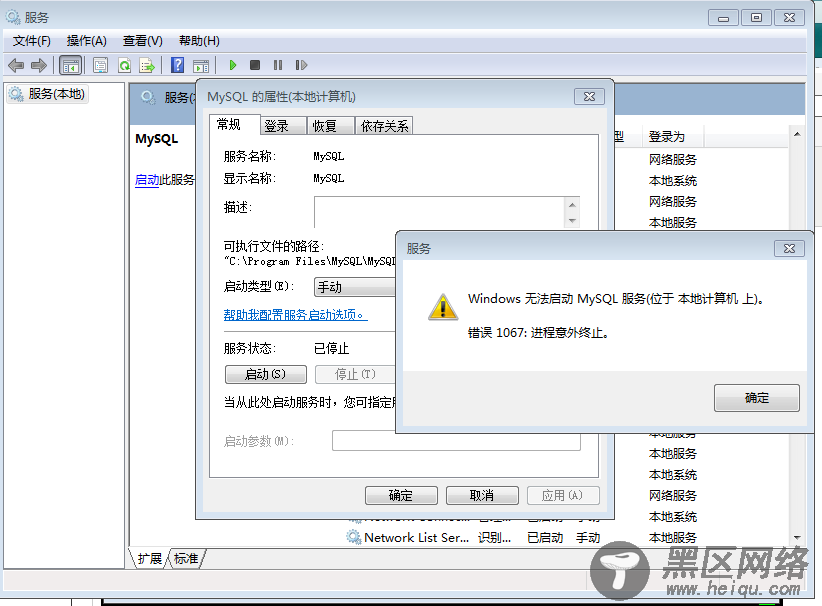Open the Help question mark icon
The width and height of the screenshot is (822, 606).
click(x=178, y=66)
